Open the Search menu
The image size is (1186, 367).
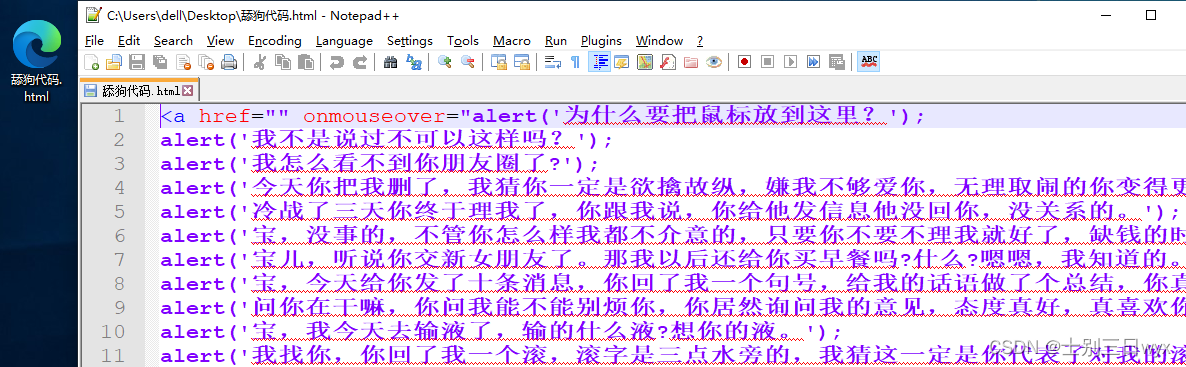tap(173, 41)
